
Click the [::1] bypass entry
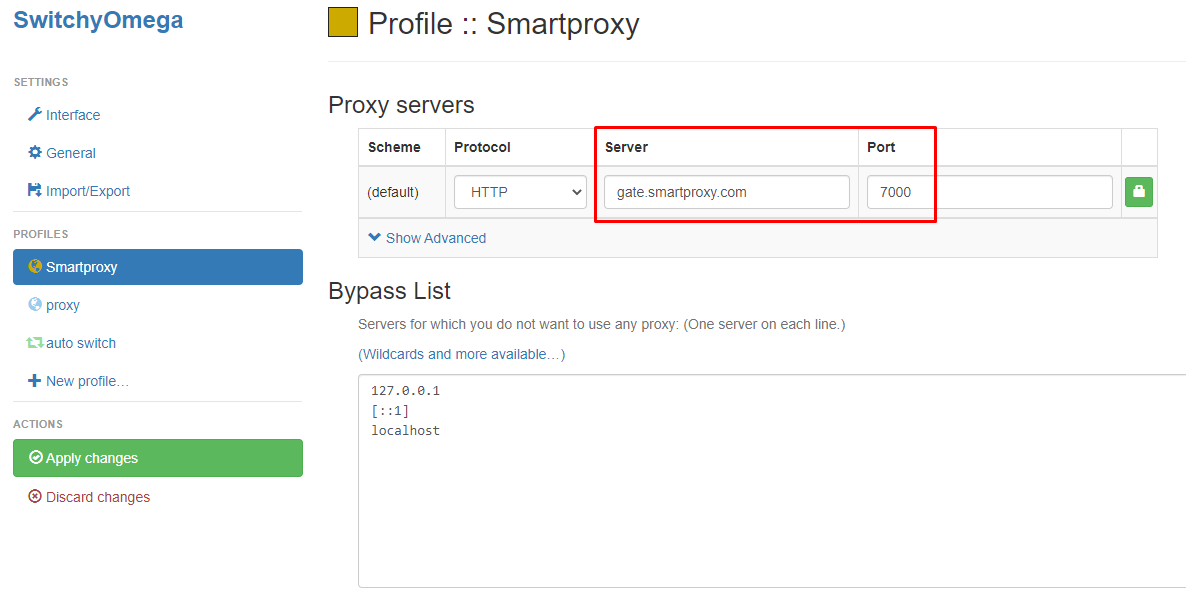pyautogui.click(x=390, y=411)
